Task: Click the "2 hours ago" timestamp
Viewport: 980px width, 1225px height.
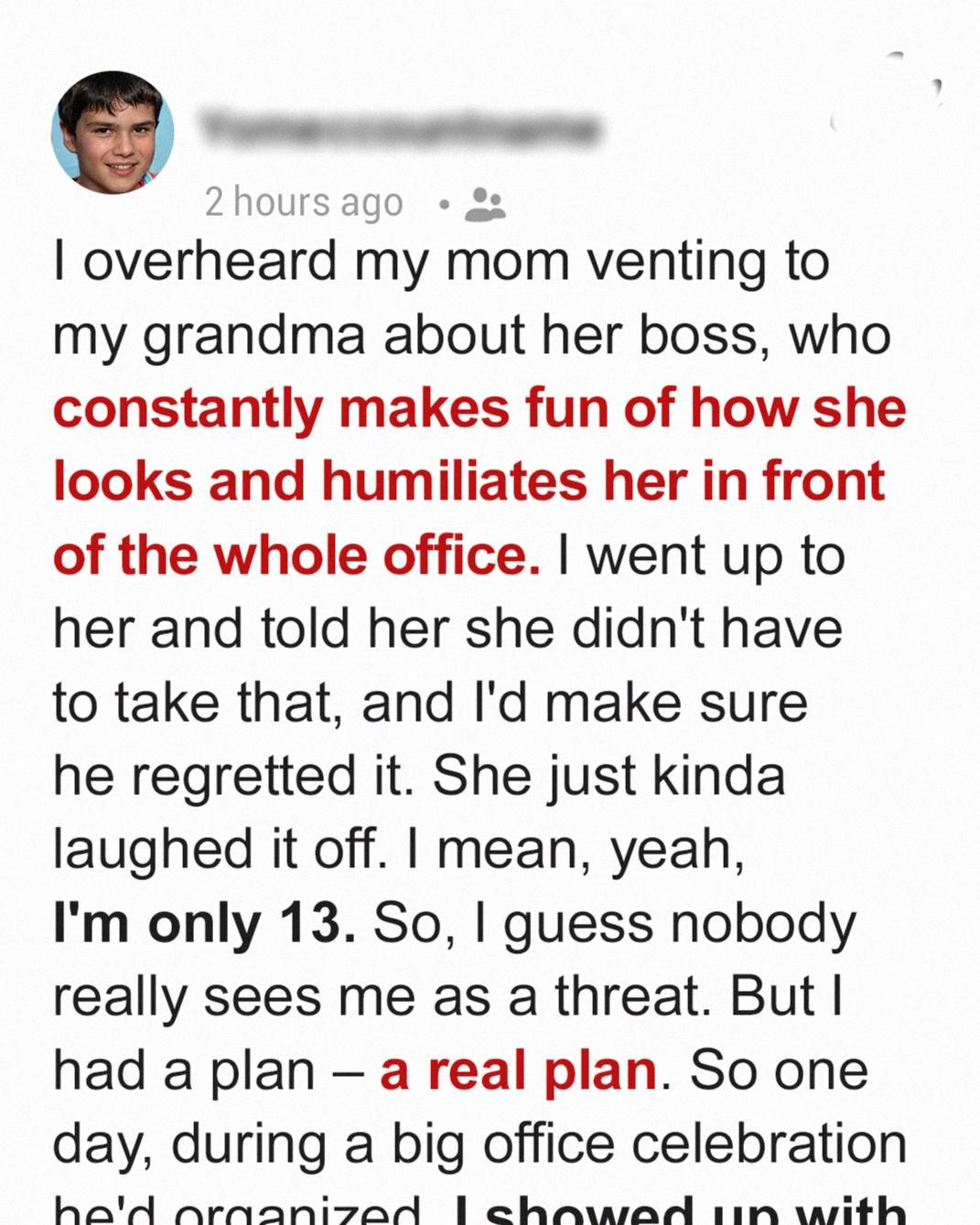Action: click(x=304, y=202)
